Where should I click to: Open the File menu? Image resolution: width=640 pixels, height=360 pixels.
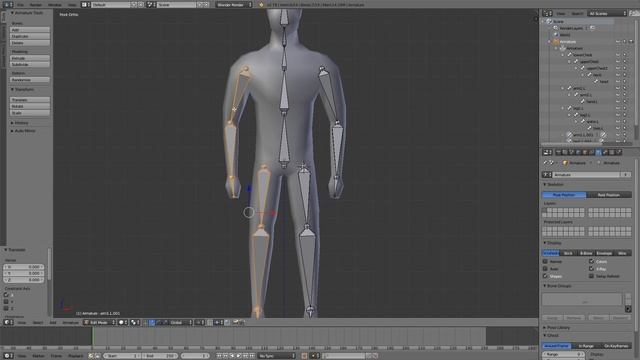click(x=20, y=4)
